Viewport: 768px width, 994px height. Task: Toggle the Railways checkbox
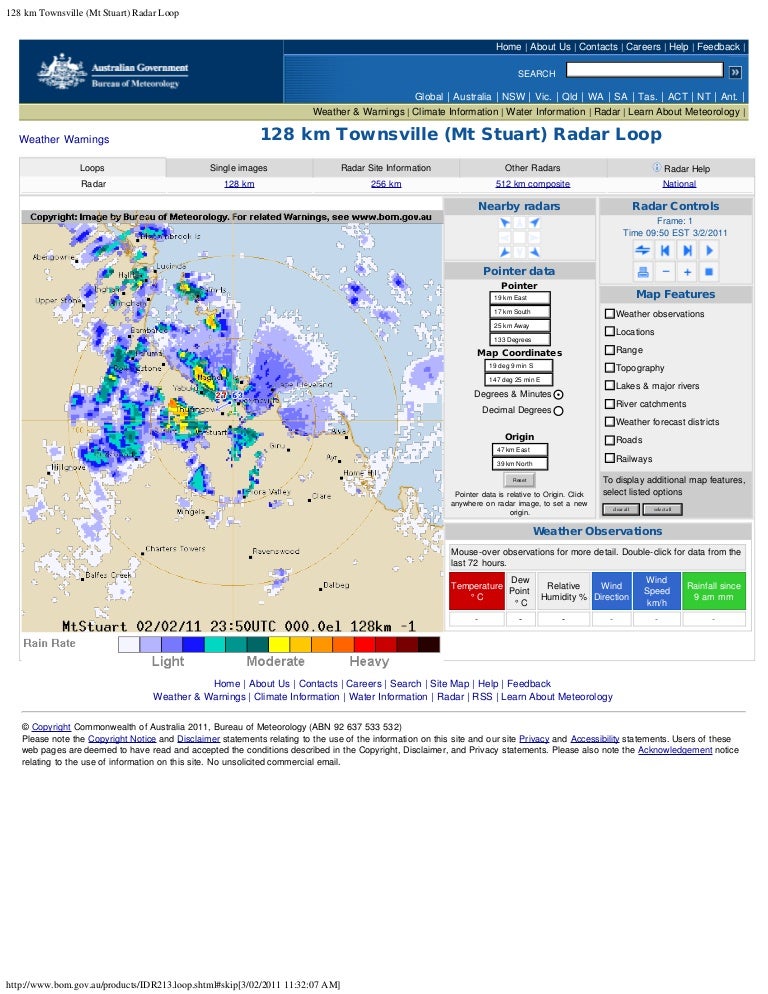pos(609,458)
